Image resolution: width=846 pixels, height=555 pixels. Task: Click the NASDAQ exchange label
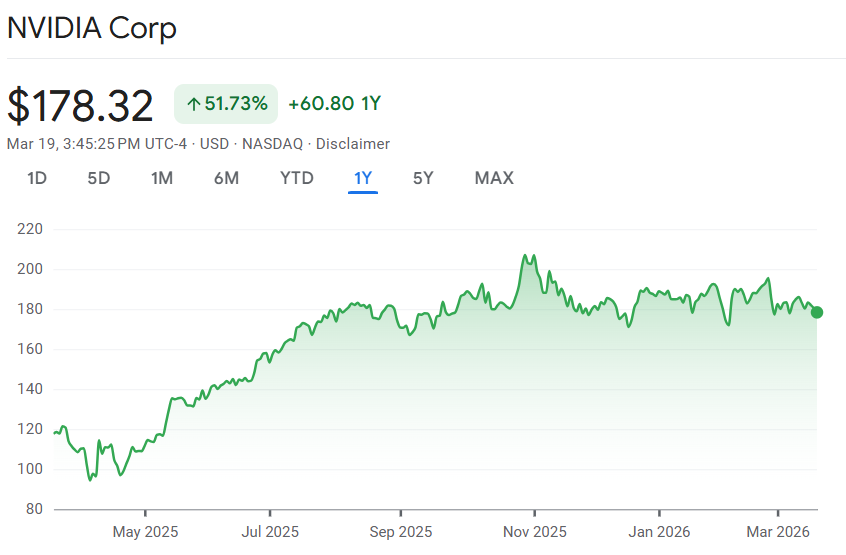click(272, 144)
